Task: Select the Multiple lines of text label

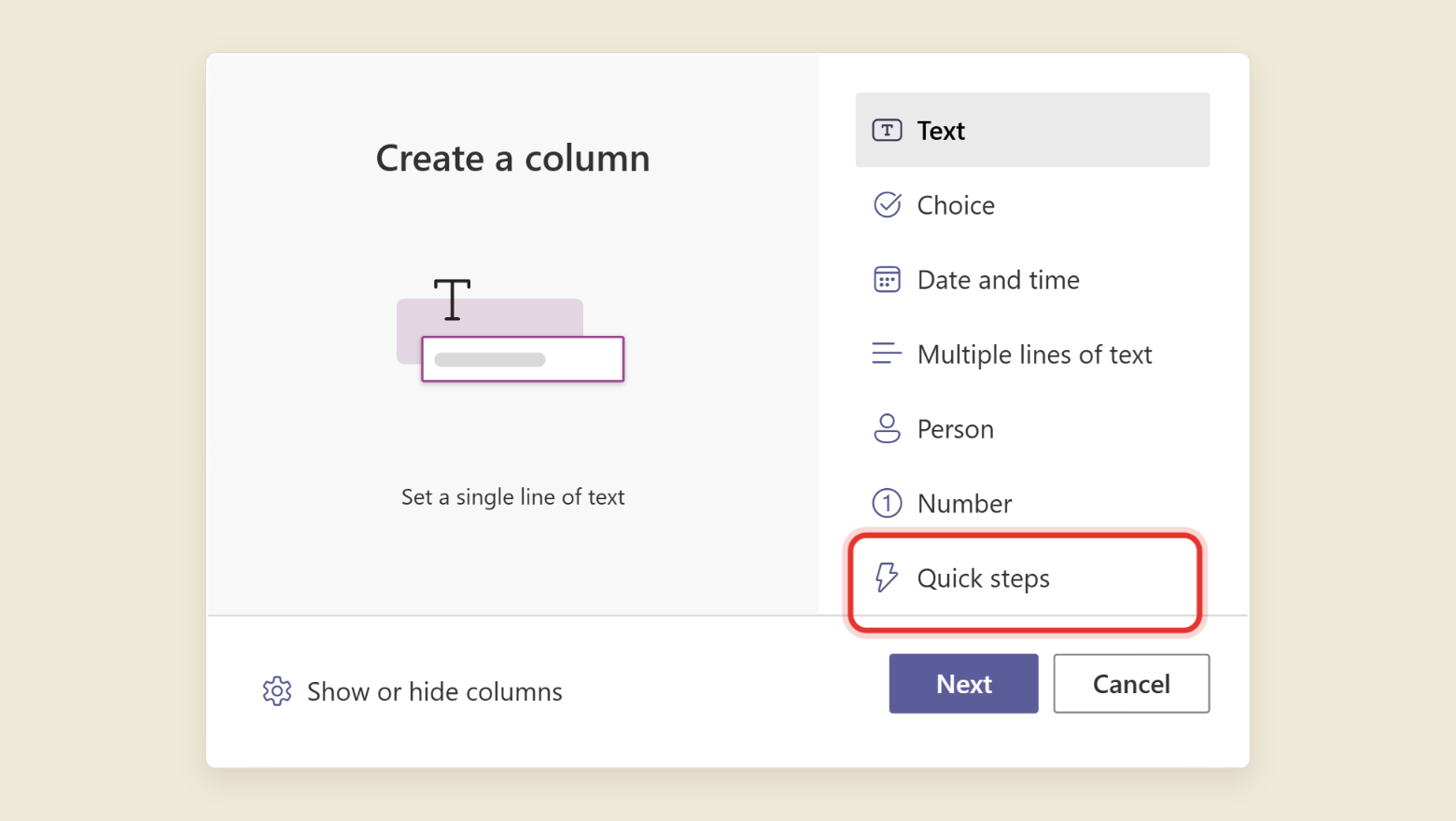Action: 1035,355
